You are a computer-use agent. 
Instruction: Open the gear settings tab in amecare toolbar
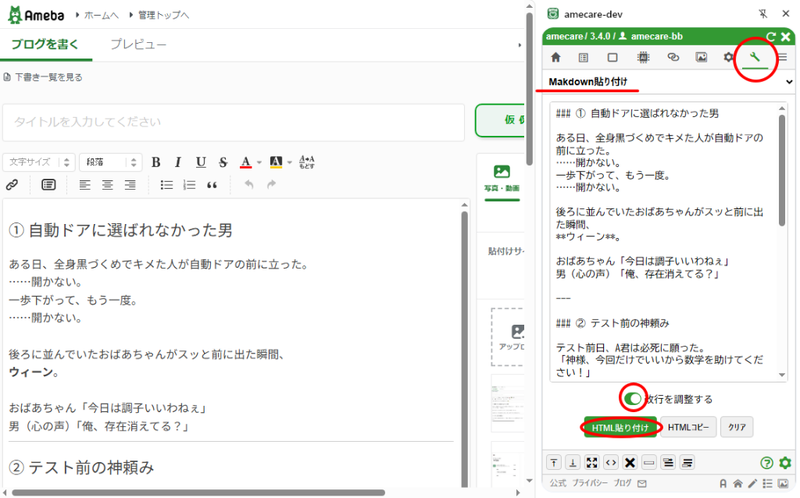(x=728, y=58)
